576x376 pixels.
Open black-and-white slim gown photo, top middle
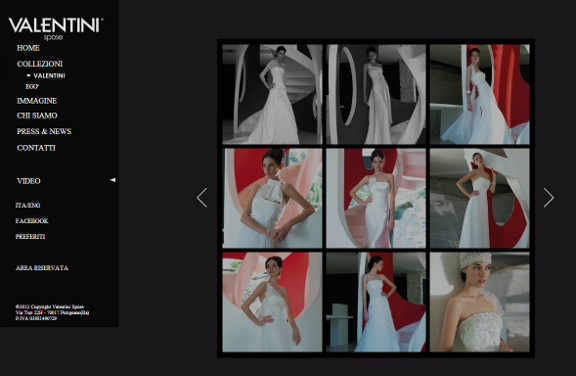coord(376,94)
